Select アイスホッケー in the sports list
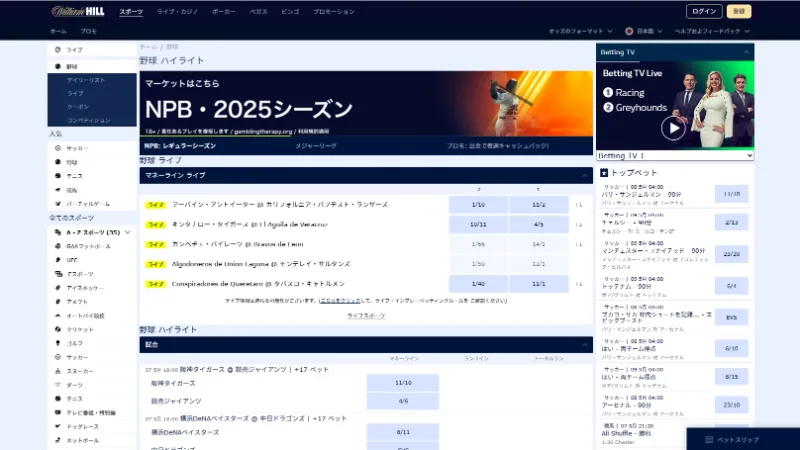800x450 pixels. click(x=92, y=288)
